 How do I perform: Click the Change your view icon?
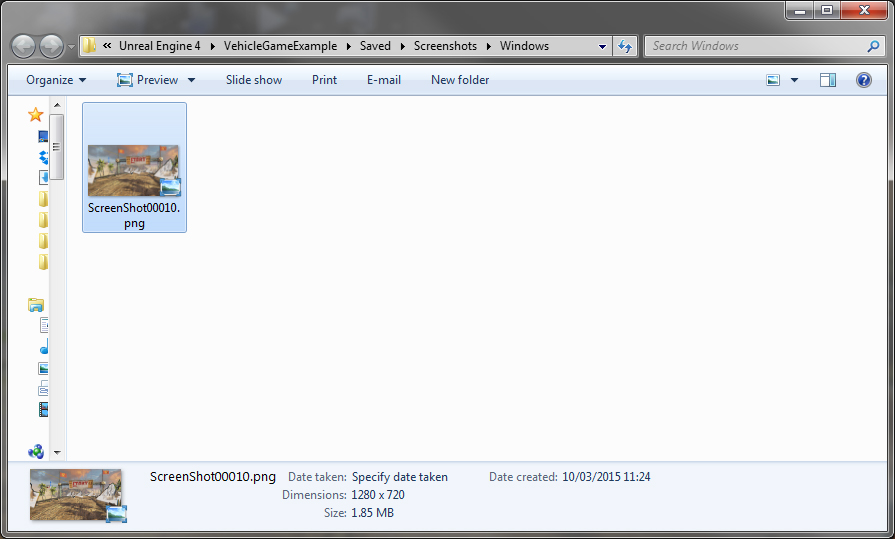pos(773,80)
